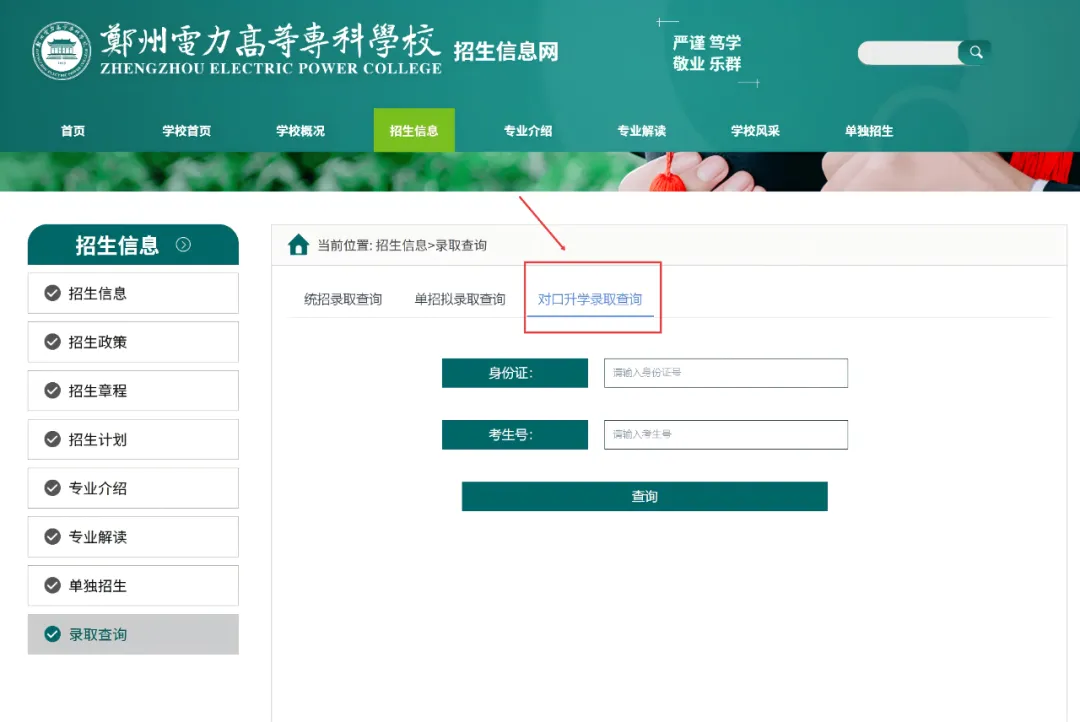Open 学校首页 in the top navigation

point(187,131)
